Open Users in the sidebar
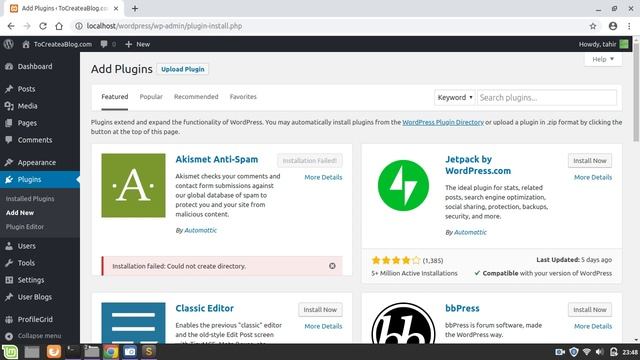Image resolution: width=640 pixels, height=360 pixels. point(27,246)
